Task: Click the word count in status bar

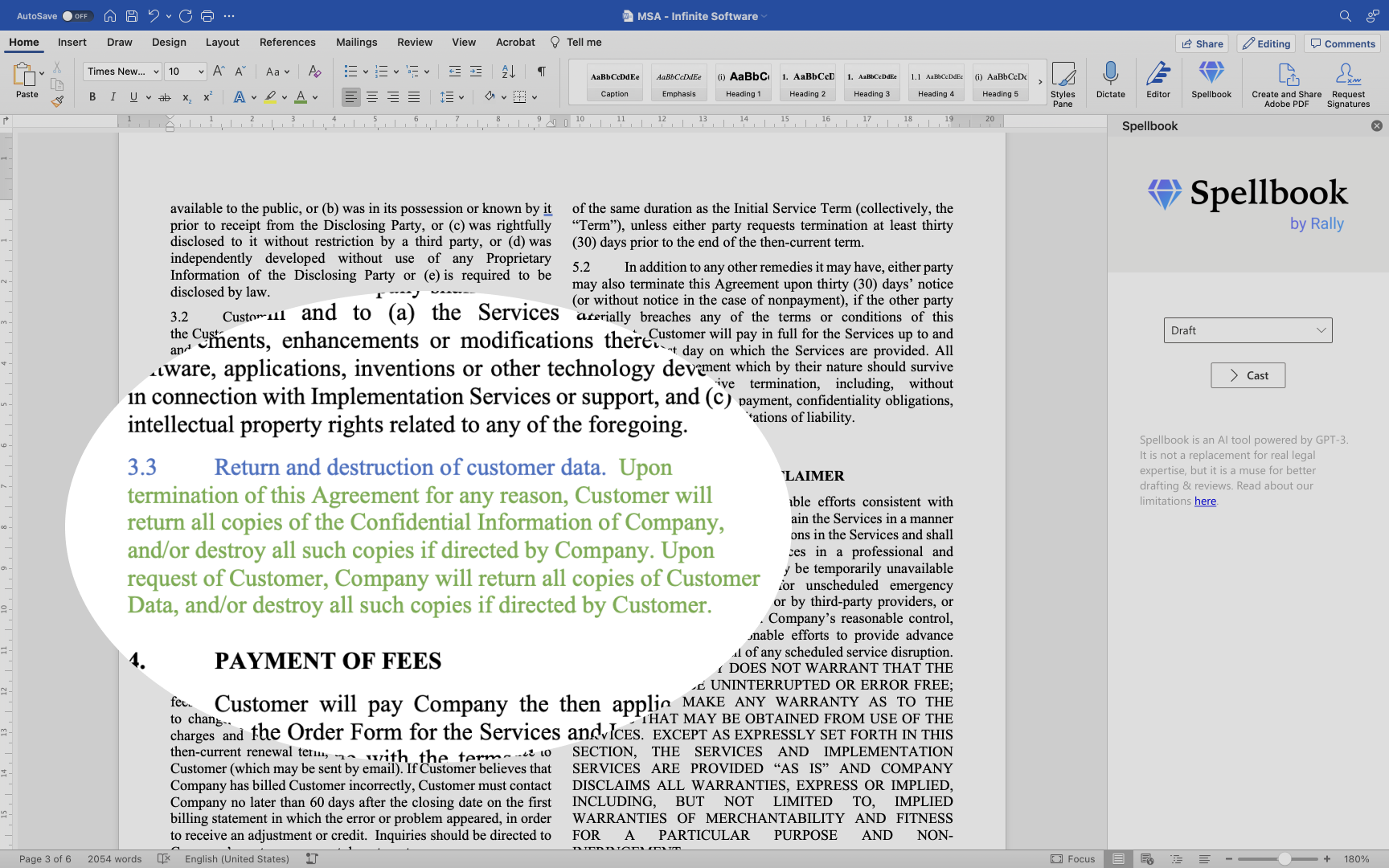Action: point(114,858)
